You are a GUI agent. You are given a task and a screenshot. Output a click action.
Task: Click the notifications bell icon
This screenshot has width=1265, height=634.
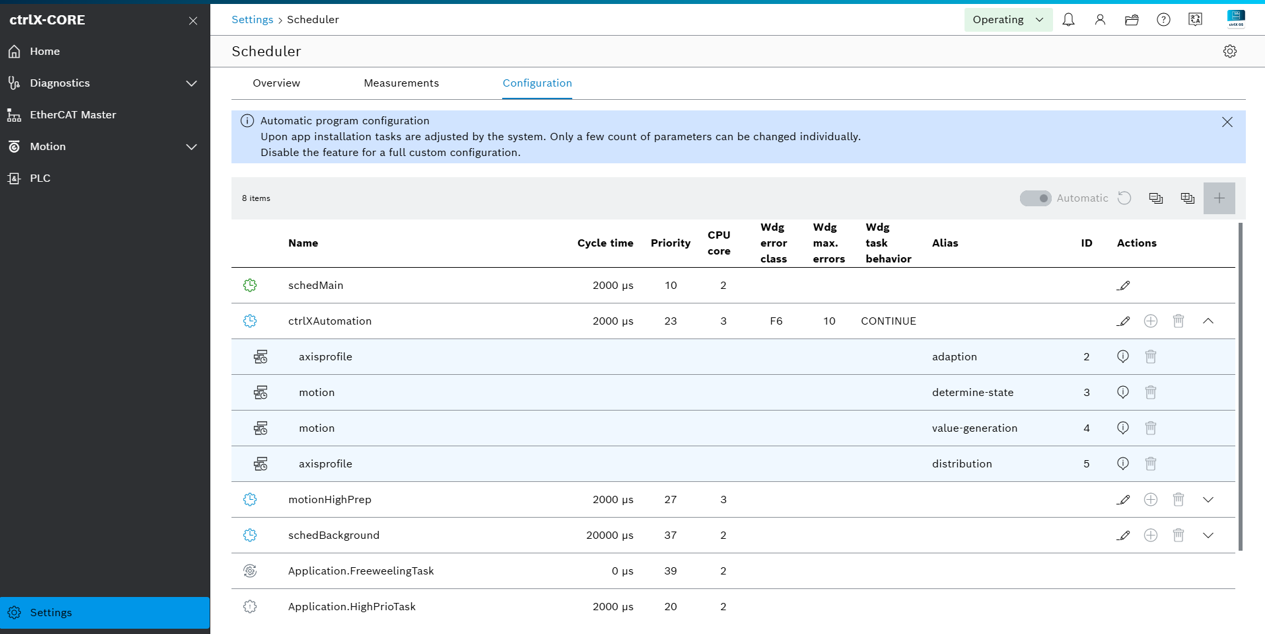point(1068,20)
